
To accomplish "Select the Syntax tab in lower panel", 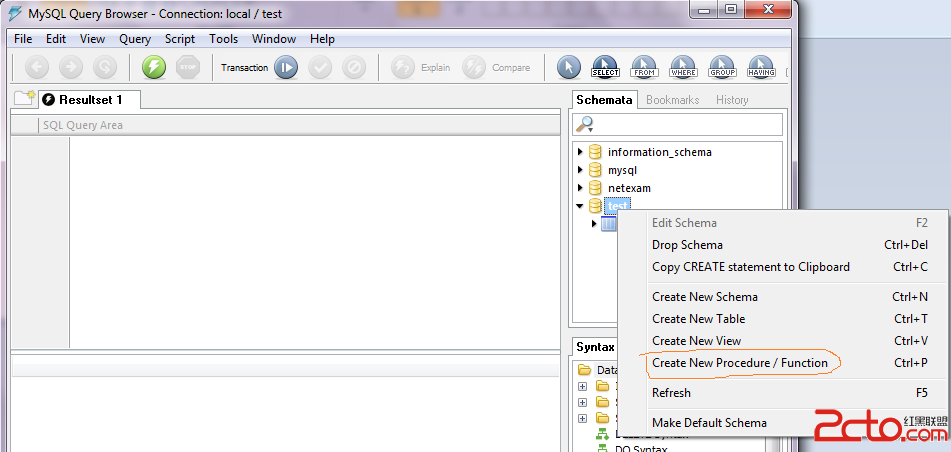I will (595, 348).
